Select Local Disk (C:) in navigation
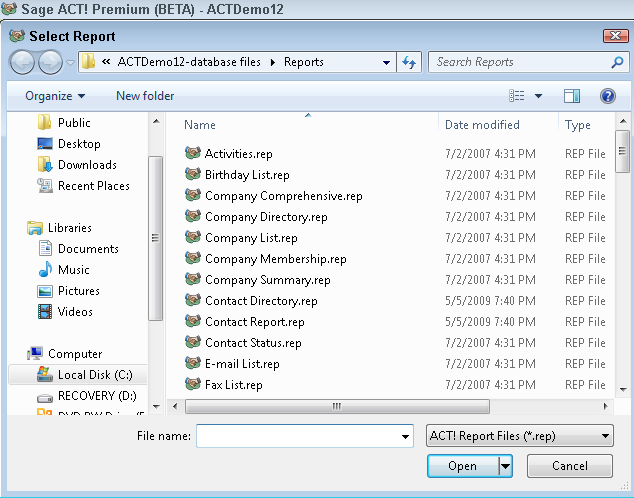Viewport: 634px width, 498px height. [78, 375]
